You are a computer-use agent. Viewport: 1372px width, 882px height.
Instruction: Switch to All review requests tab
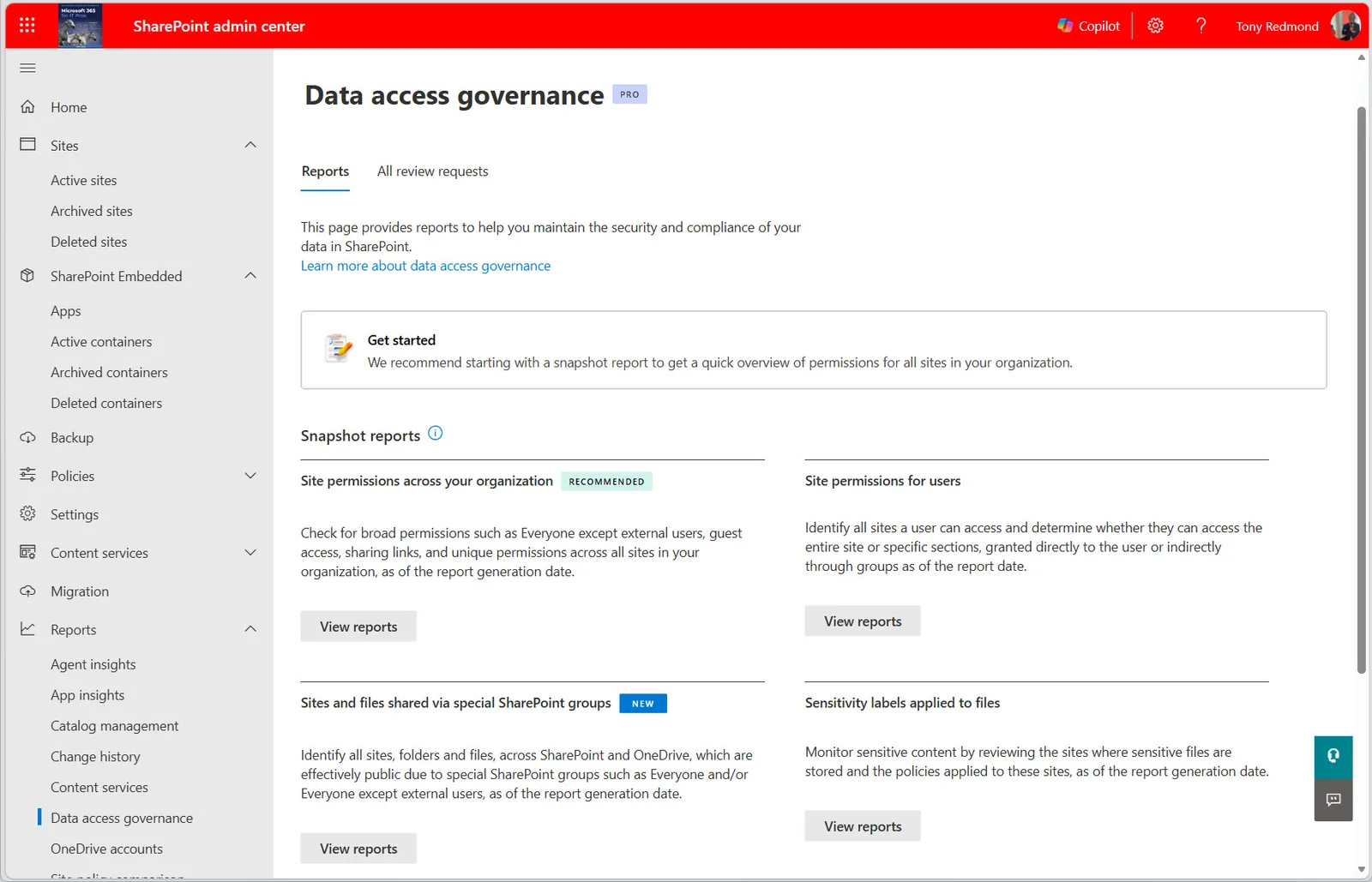(x=432, y=171)
